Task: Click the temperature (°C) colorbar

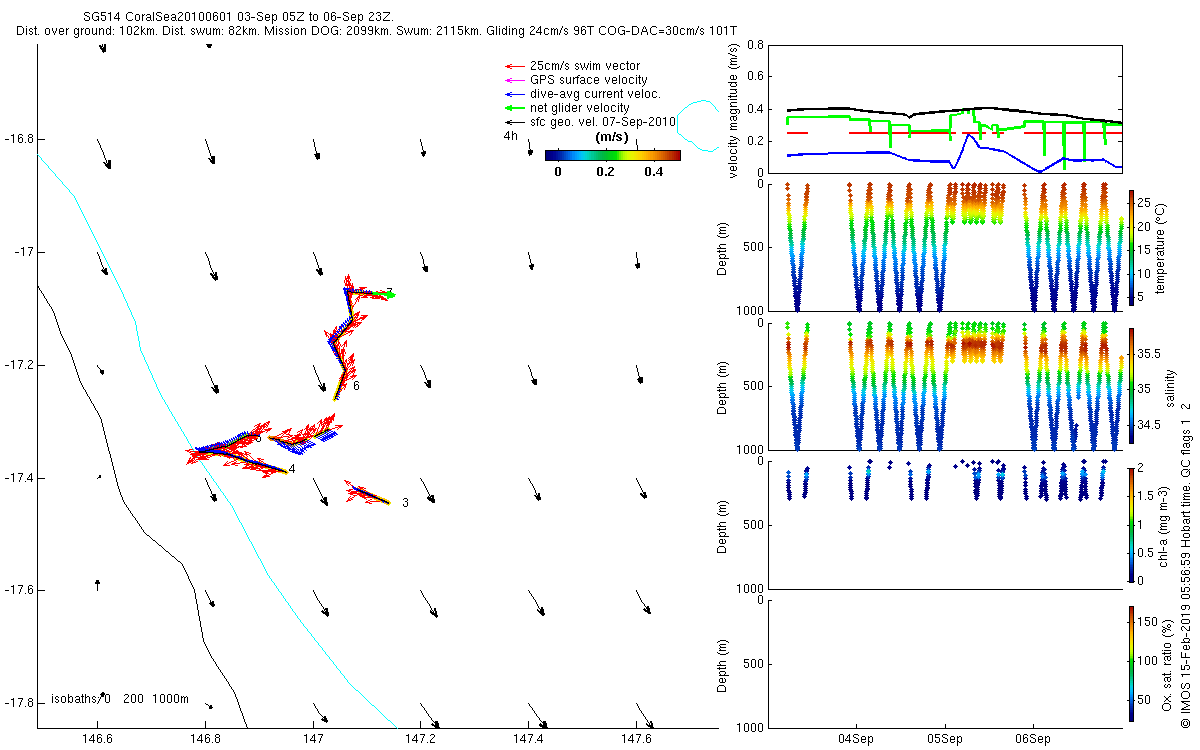Action: (x=1131, y=246)
